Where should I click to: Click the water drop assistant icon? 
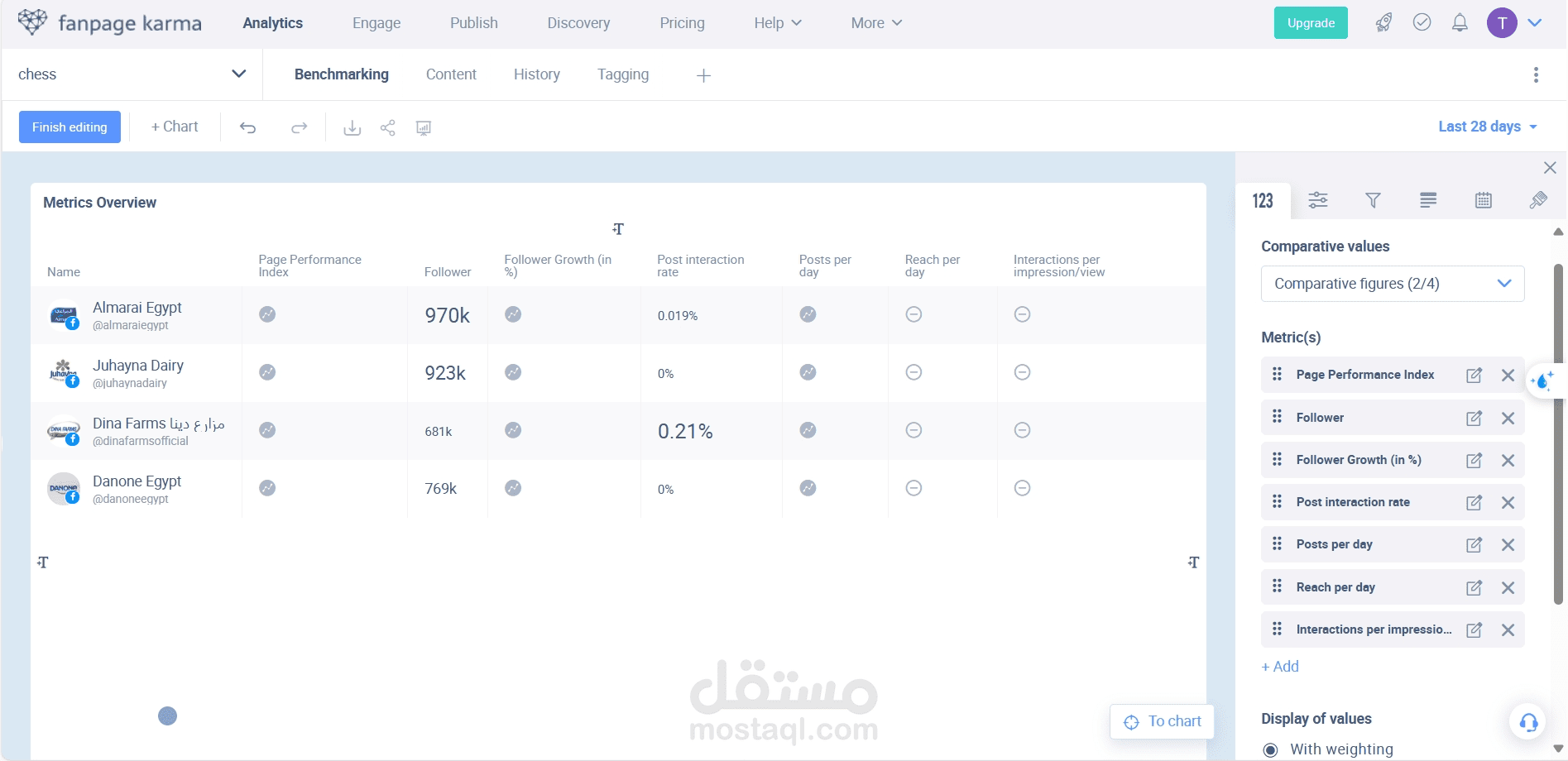(1542, 381)
